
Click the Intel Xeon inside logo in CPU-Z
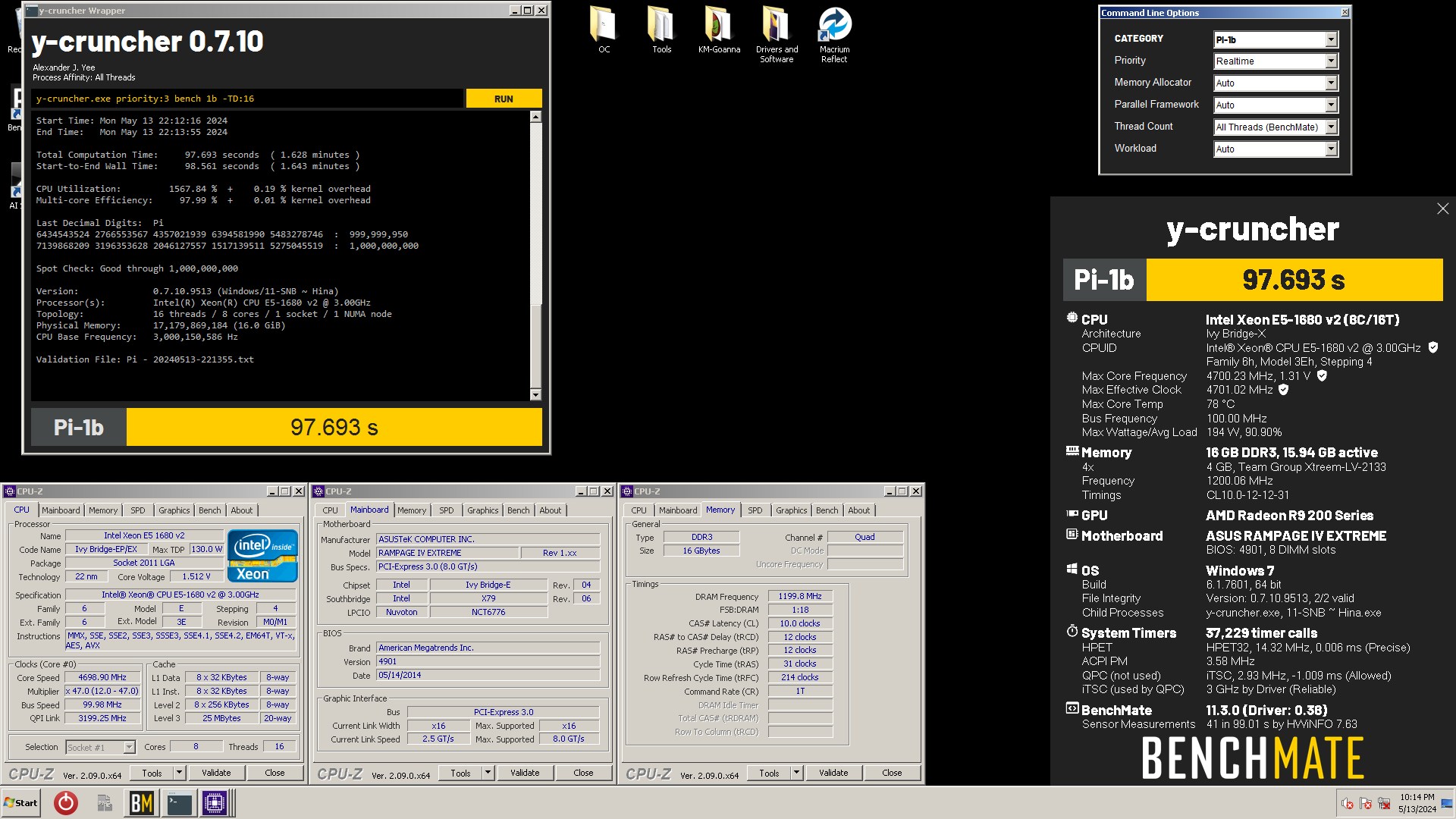[x=262, y=556]
